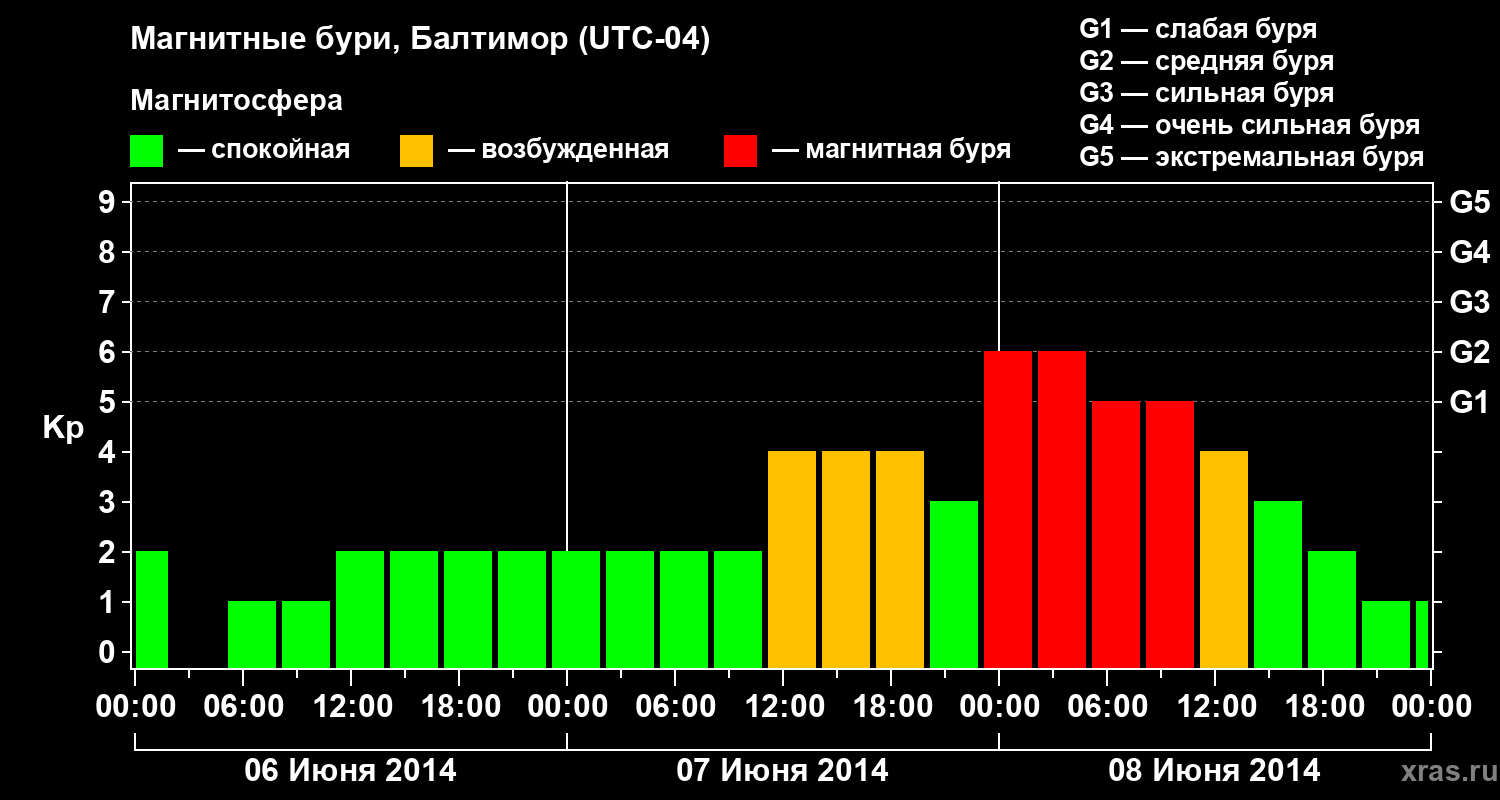The width and height of the screenshot is (1500, 800).
Task: Click the «— возбужденная» legend label
Action: 558,151
